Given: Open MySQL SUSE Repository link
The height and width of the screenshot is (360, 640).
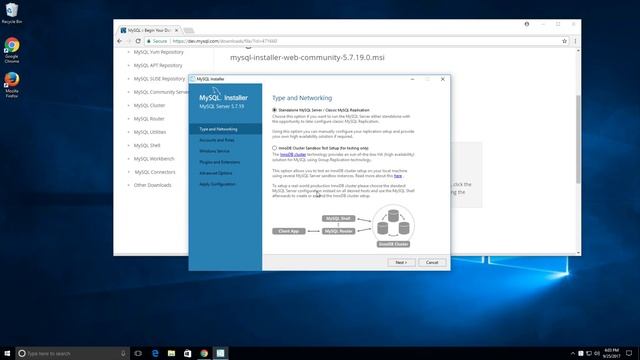Looking at the screenshot, I should [x=159, y=79].
